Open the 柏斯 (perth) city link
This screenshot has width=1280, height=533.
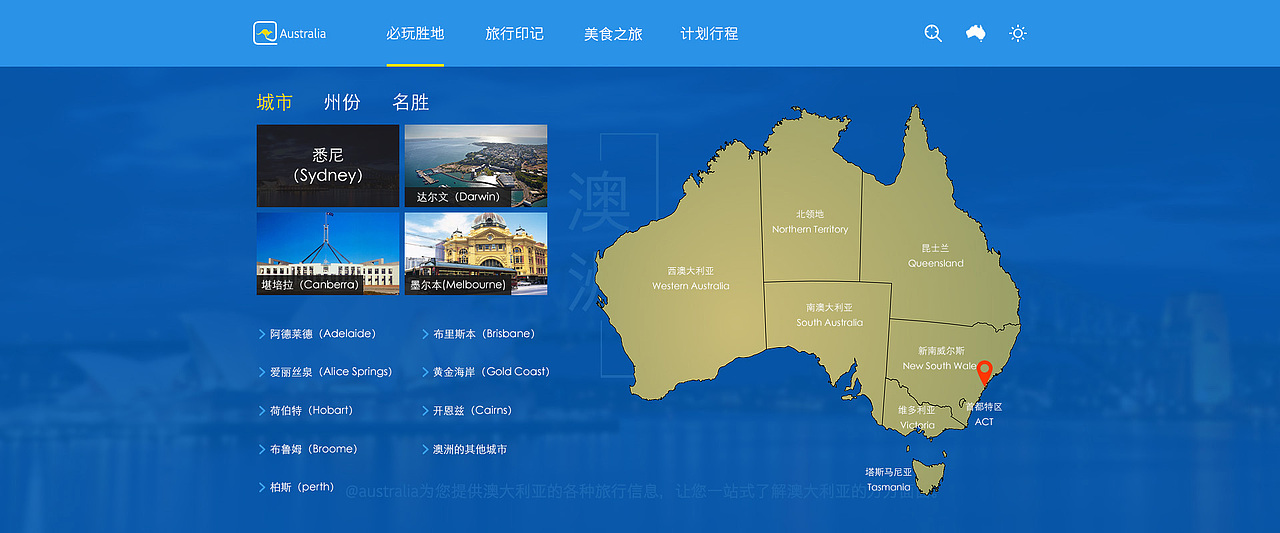tap(302, 488)
